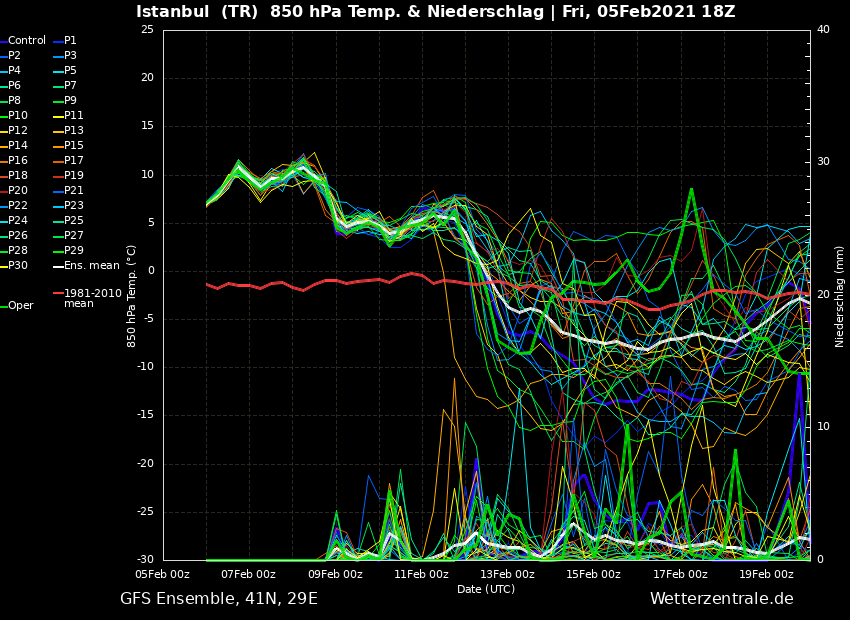Image resolution: width=850 pixels, height=620 pixels.
Task: Select the 'P8' legend entry
Action: [11, 100]
